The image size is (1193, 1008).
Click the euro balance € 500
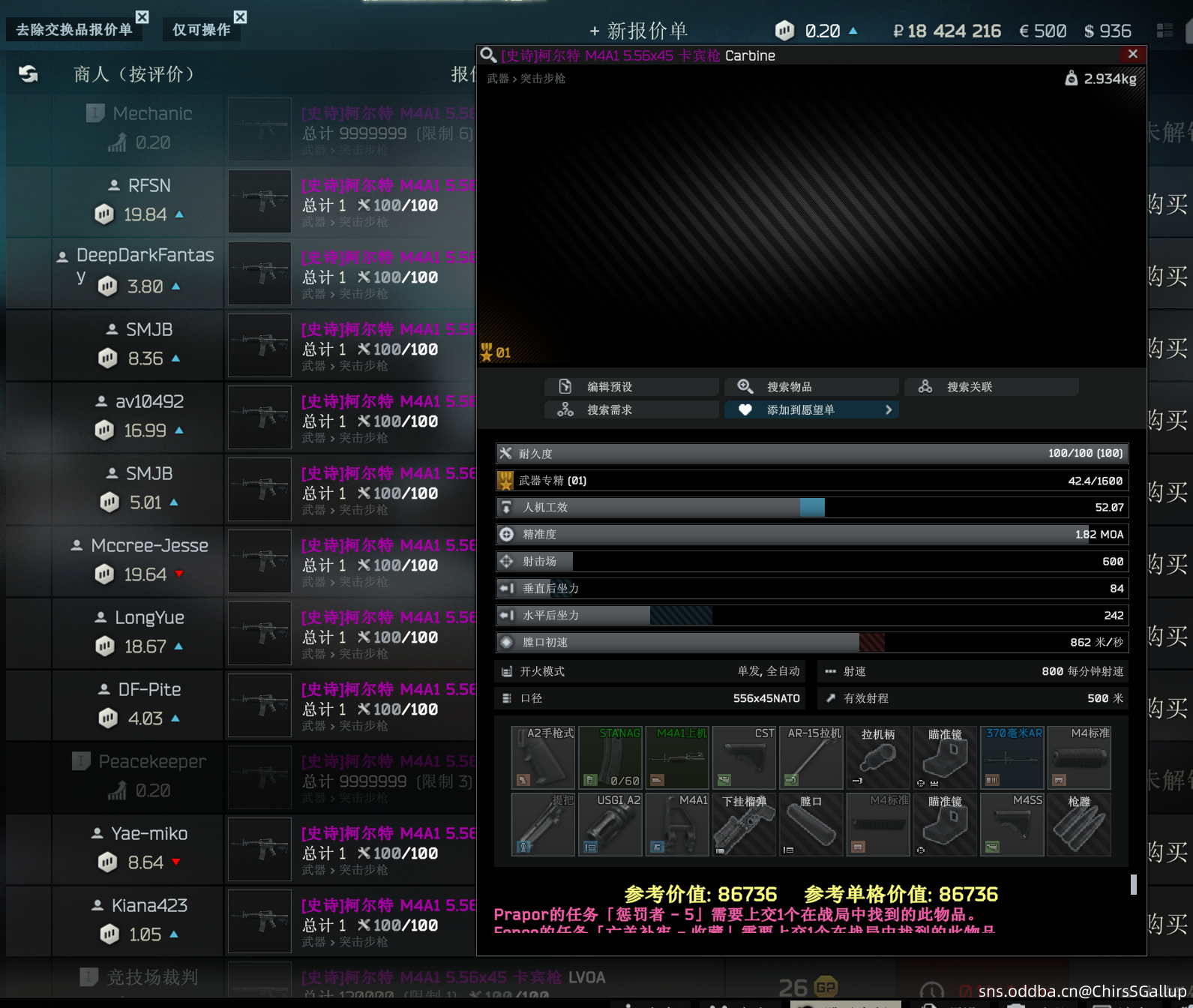(x=1042, y=31)
